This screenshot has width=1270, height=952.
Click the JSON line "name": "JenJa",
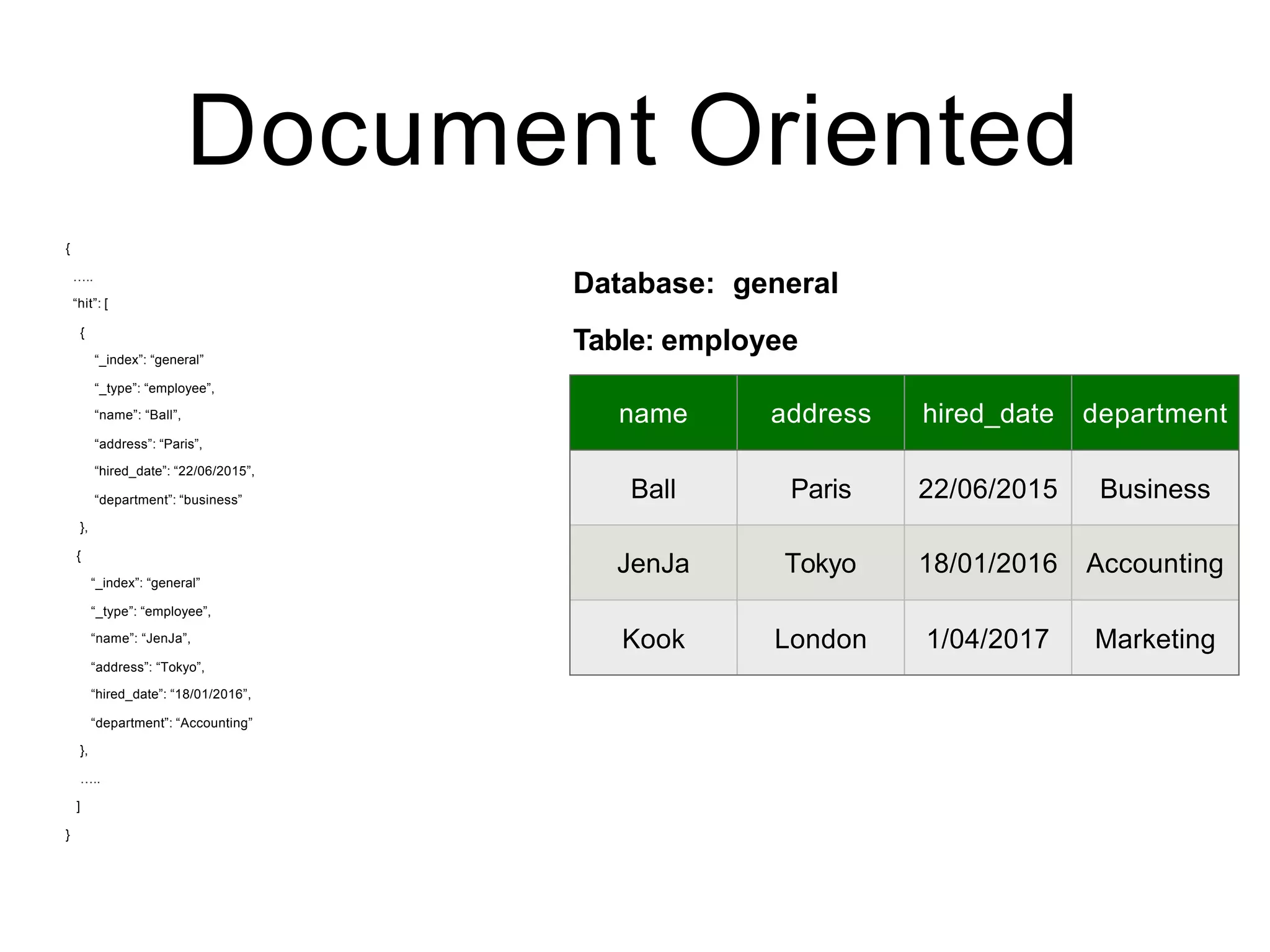click(141, 638)
